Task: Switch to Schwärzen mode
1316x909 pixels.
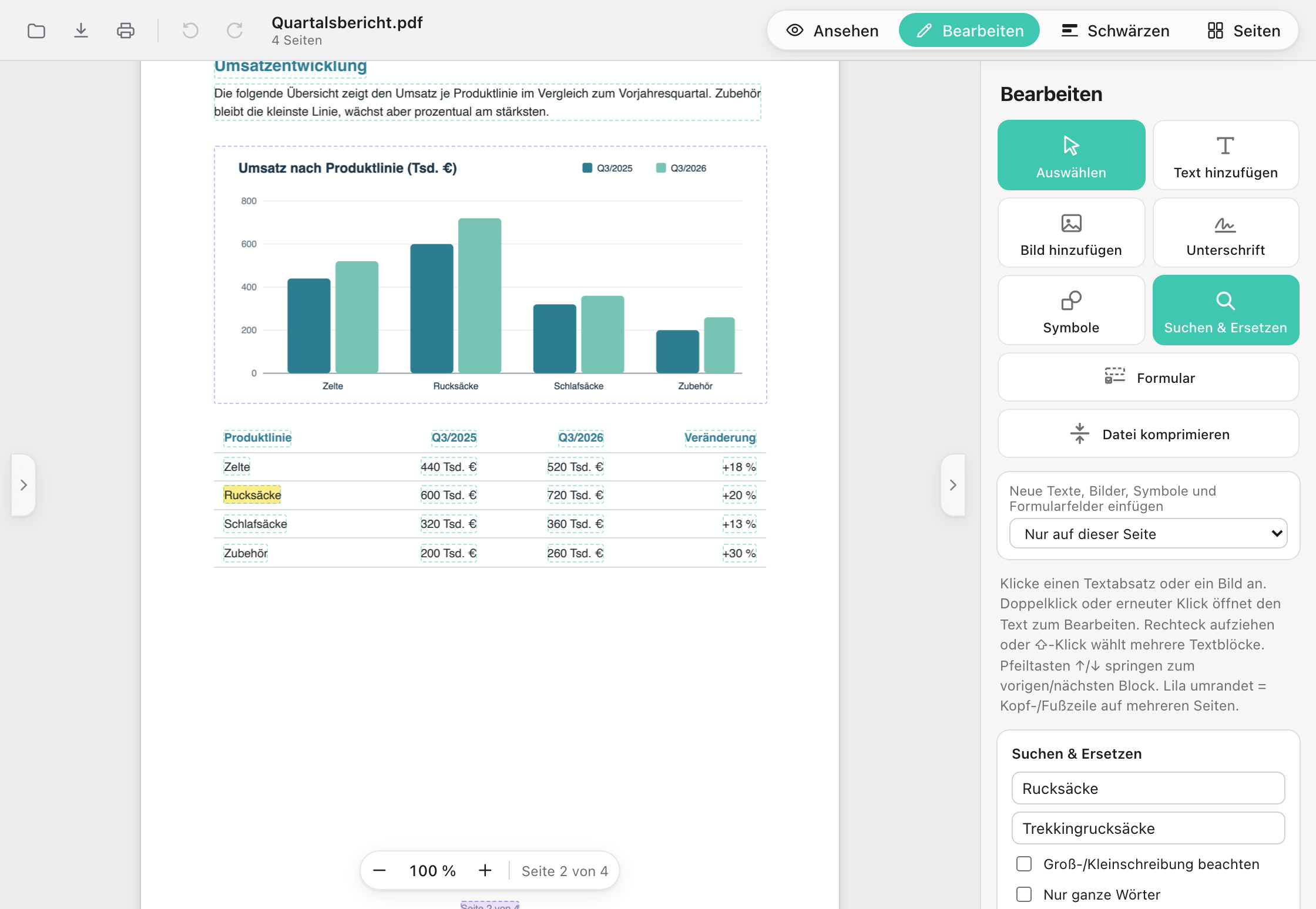Action: coord(1115,31)
